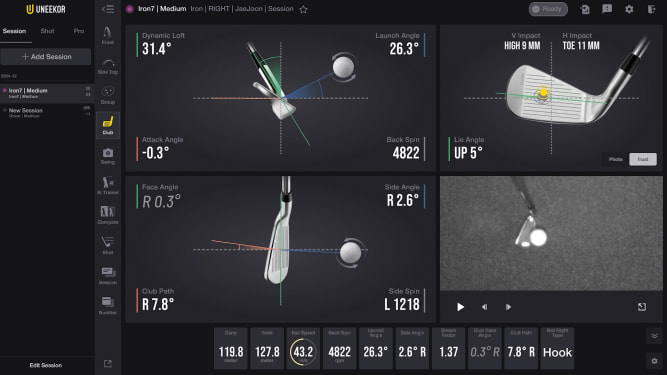Select the New Session entry
The height and width of the screenshot is (375, 667).
point(46,113)
